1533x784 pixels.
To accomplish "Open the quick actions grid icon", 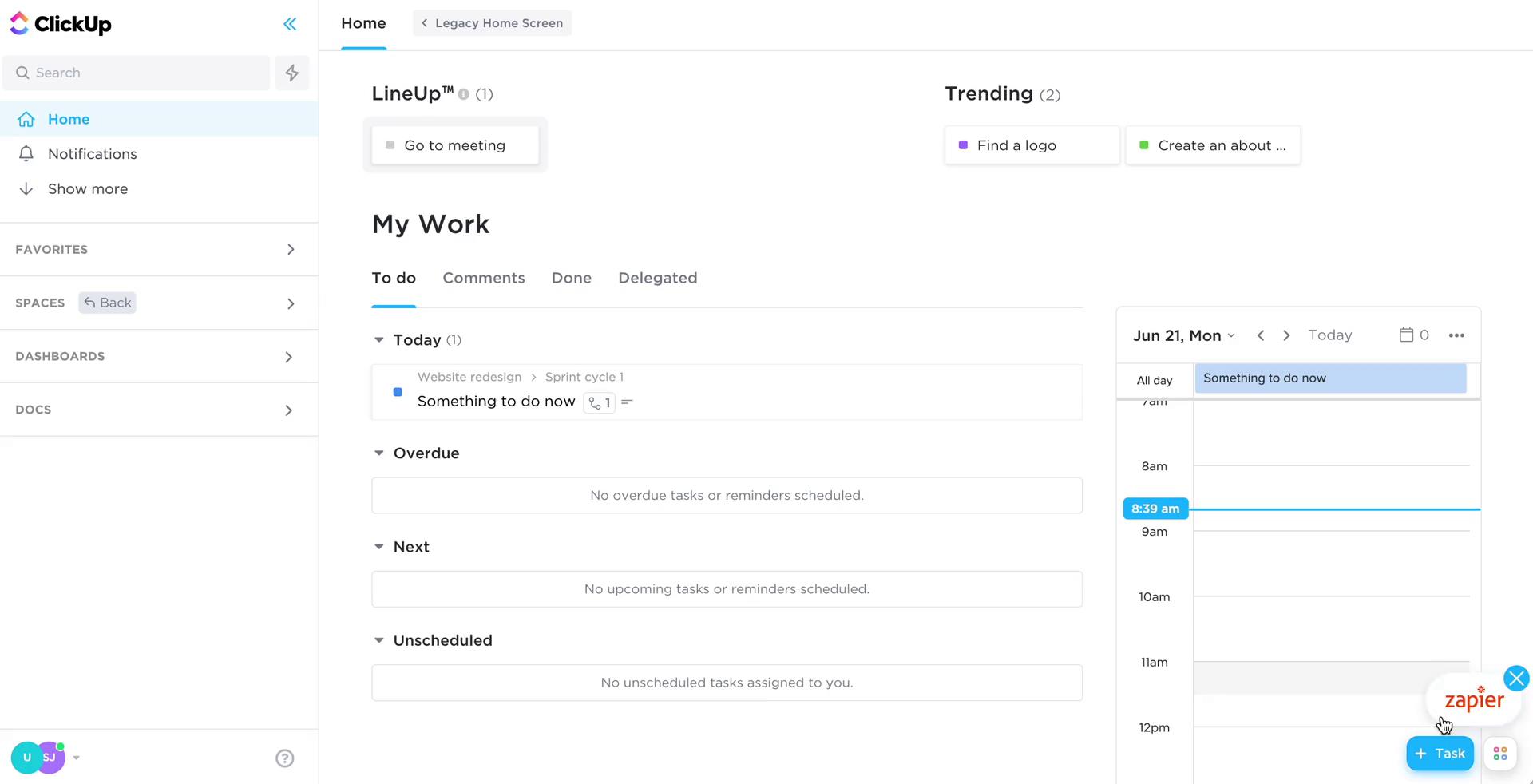I will click(1500, 754).
